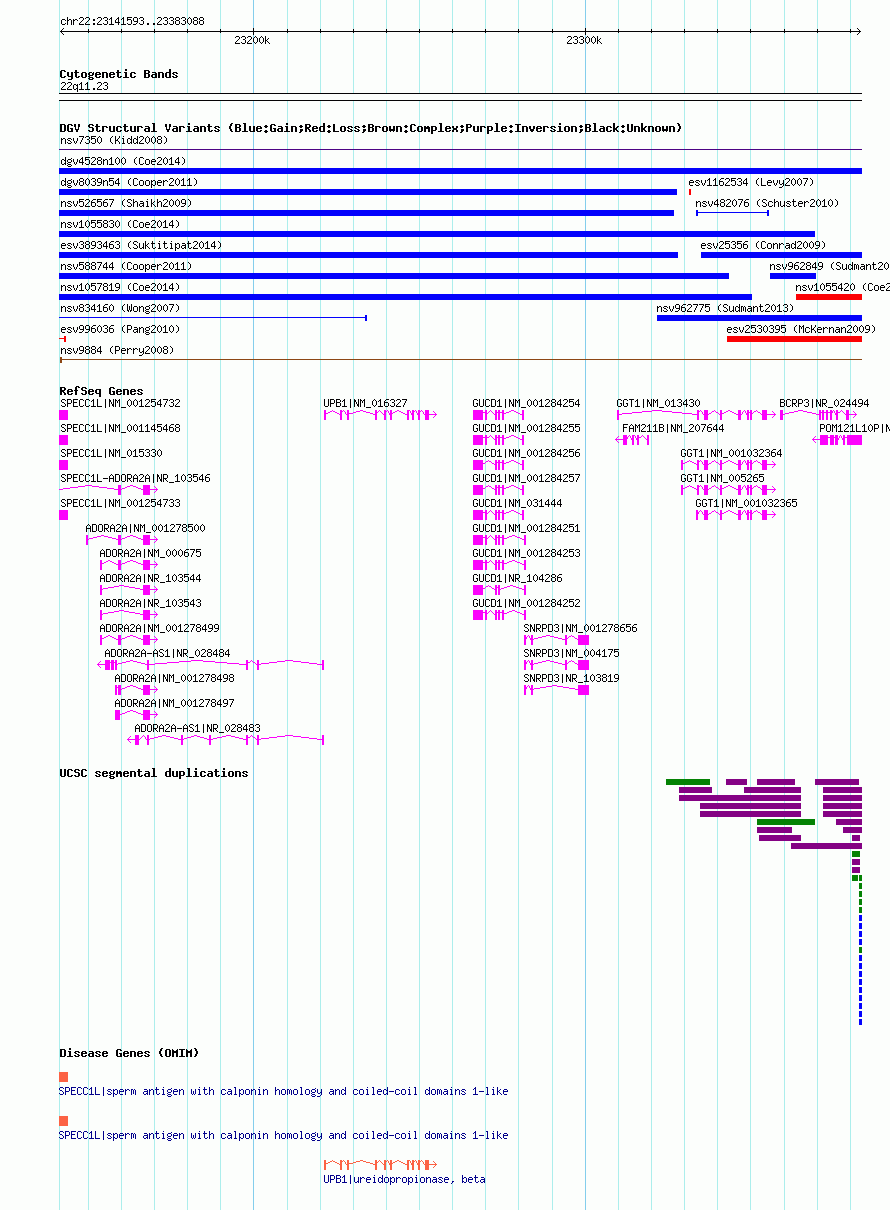
Task: Open variant nsv1055830 (Coe2014)
Action: pos(120,225)
